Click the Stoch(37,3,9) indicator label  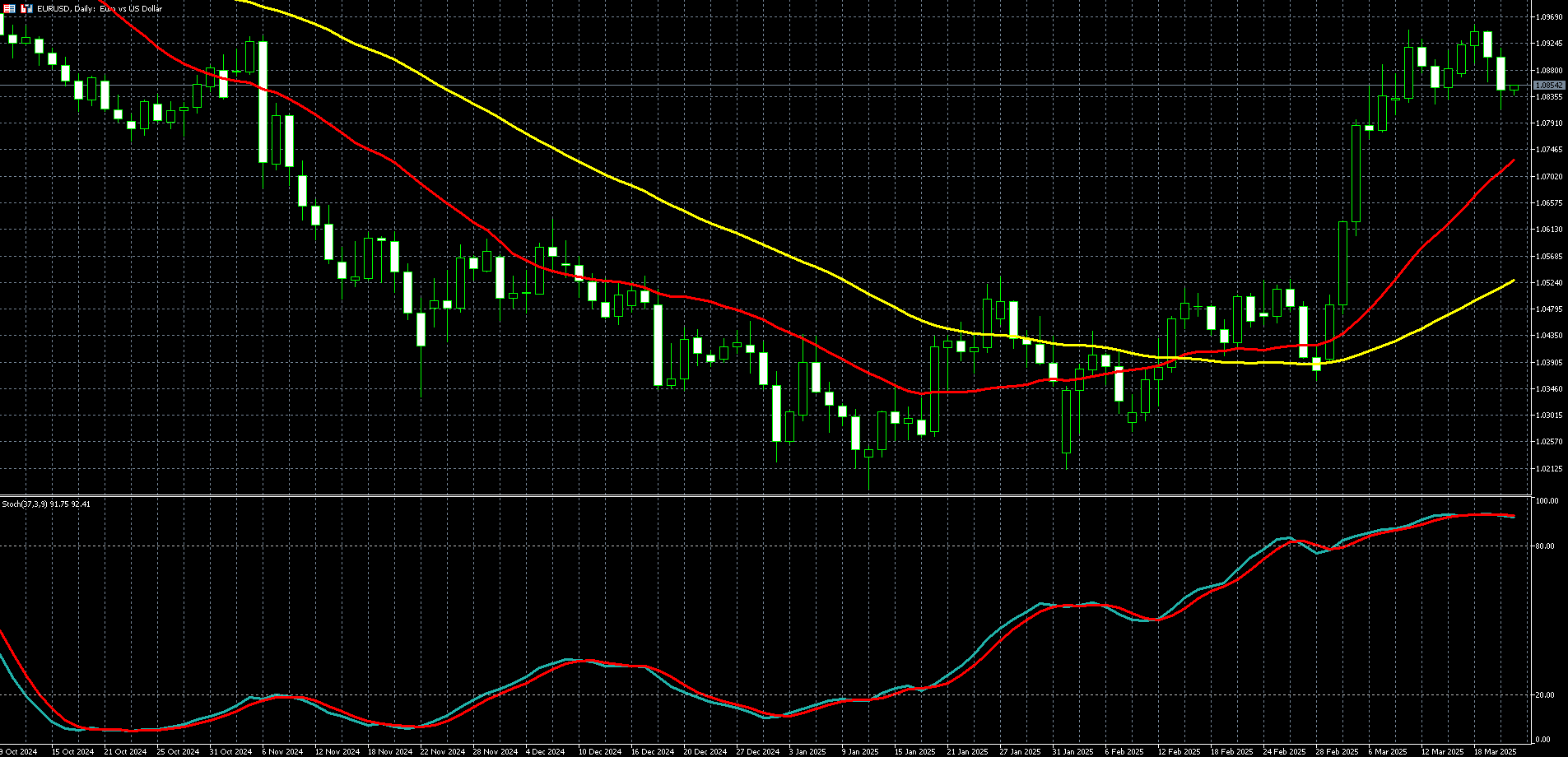click(x=46, y=504)
